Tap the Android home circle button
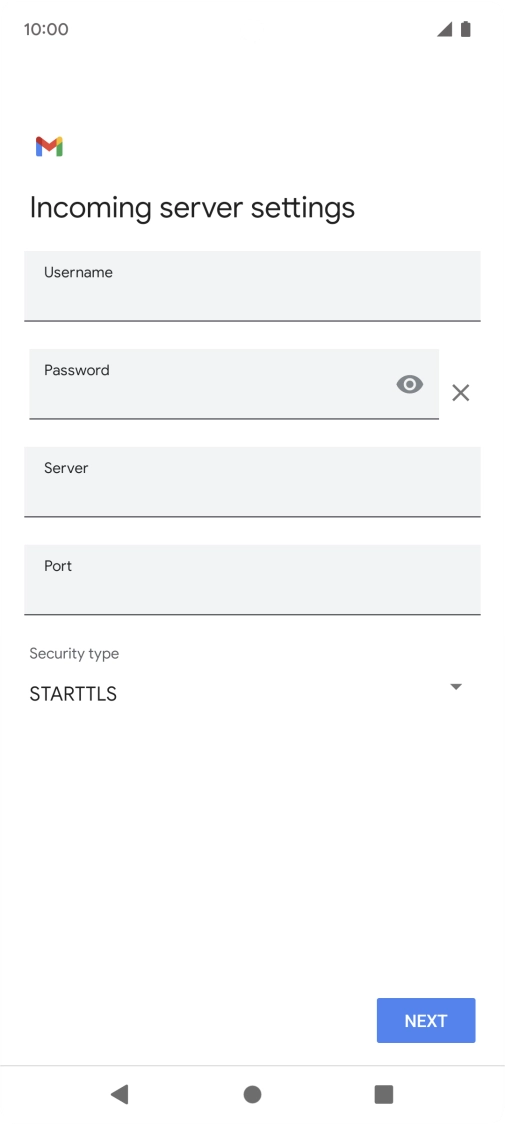This screenshot has width=505, height=1124. point(252,1094)
